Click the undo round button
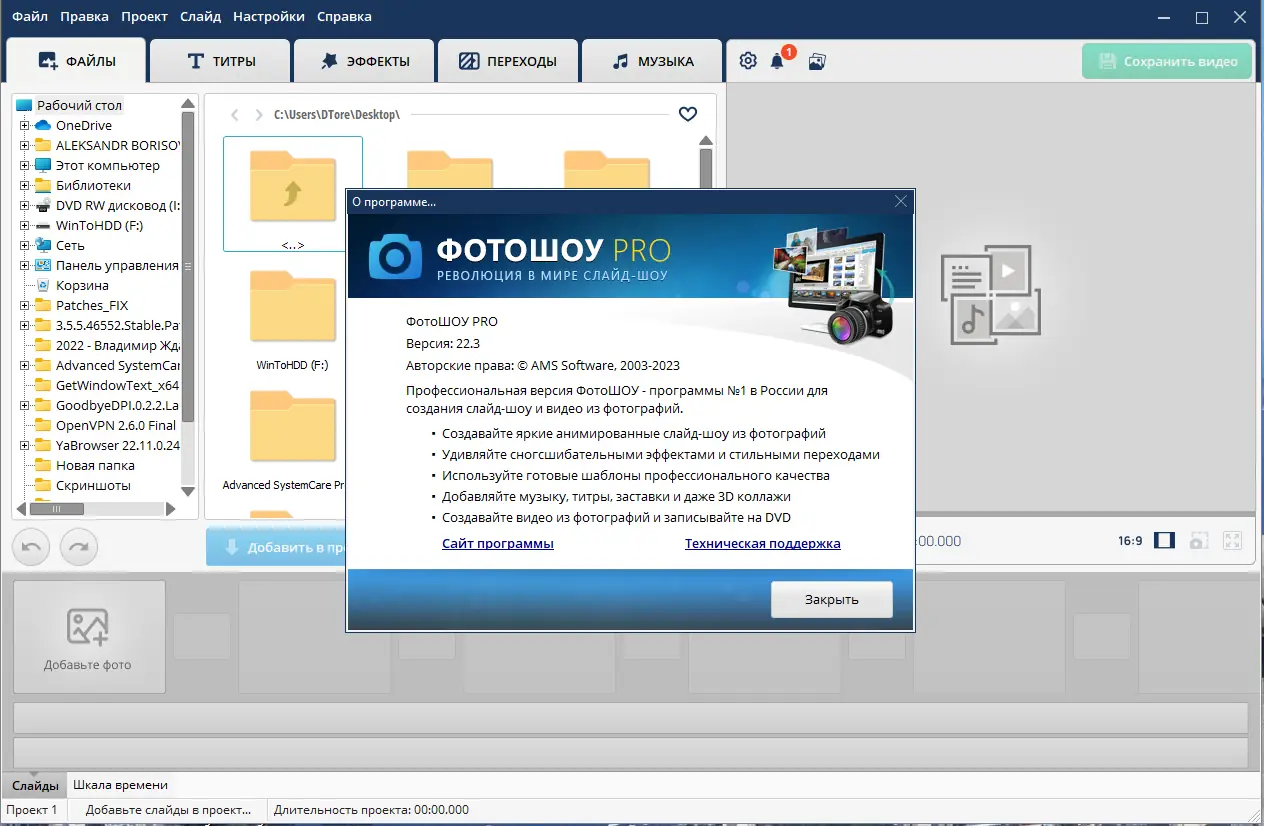The width and height of the screenshot is (1264, 826). 31,547
